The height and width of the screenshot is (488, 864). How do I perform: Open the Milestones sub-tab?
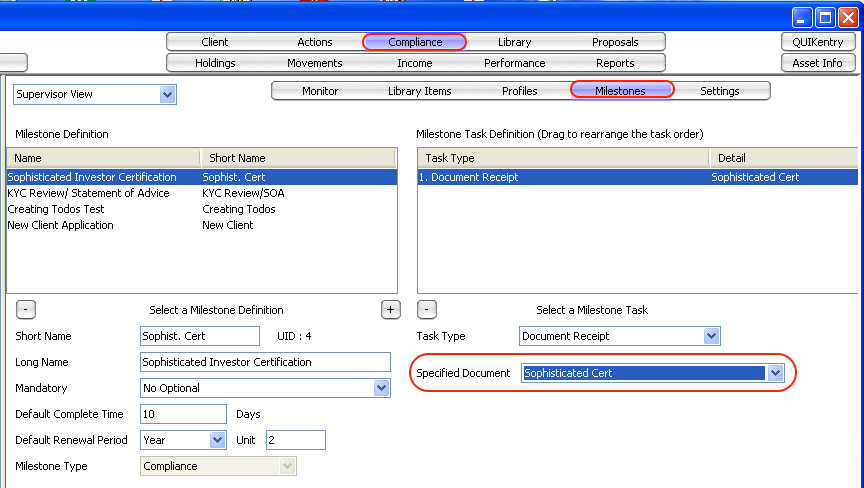tap(621, 91)
